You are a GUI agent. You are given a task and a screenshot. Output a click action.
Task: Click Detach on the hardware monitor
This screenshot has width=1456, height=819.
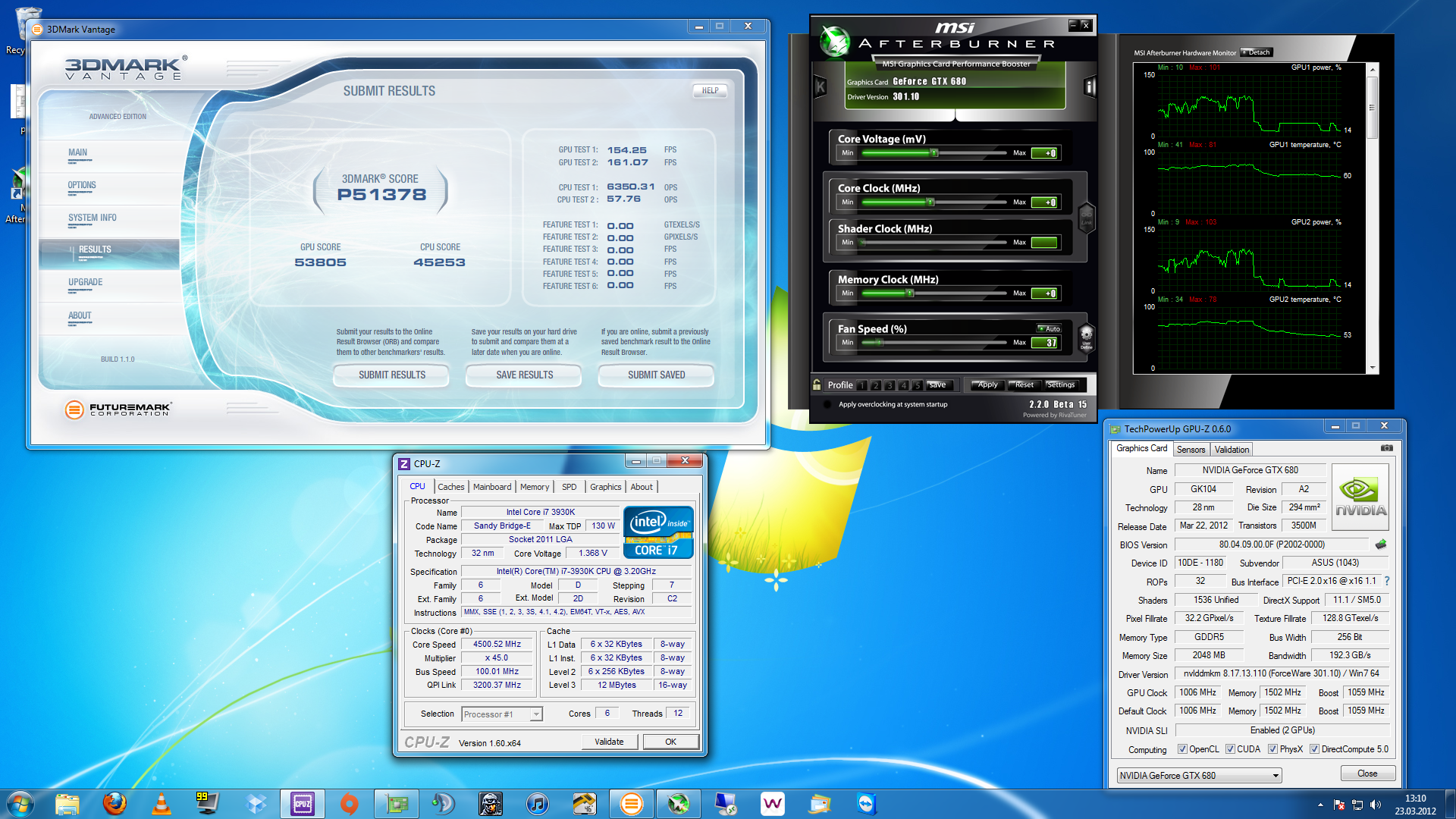1257,52
